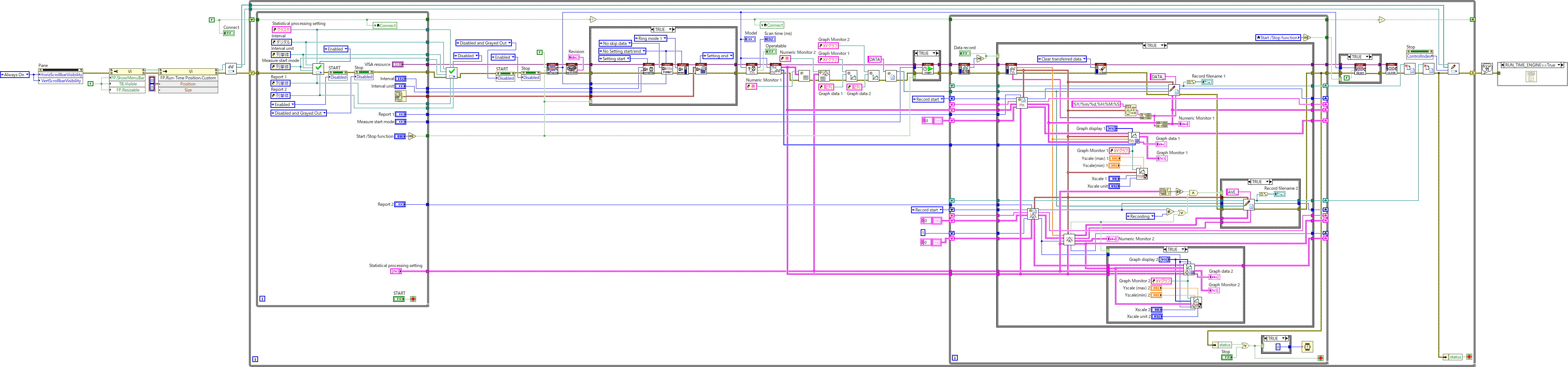Click the Operatable boolean terminal
Viewport: 1568px width, 367px height.
coord(771,52)
